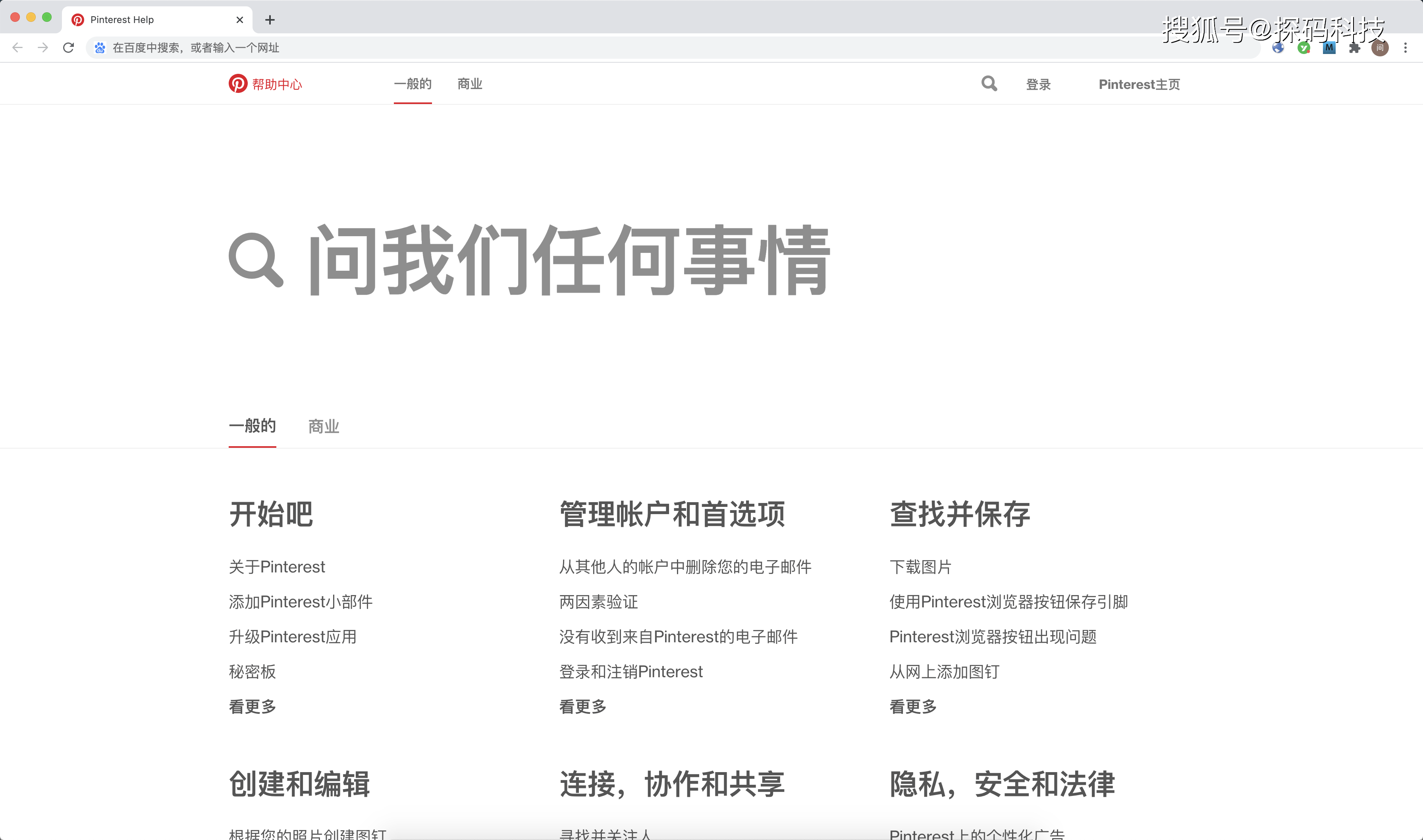
Task: Click the 连接，协作和共享 heading
Action: pyautogui.click(x=673, y=784)
